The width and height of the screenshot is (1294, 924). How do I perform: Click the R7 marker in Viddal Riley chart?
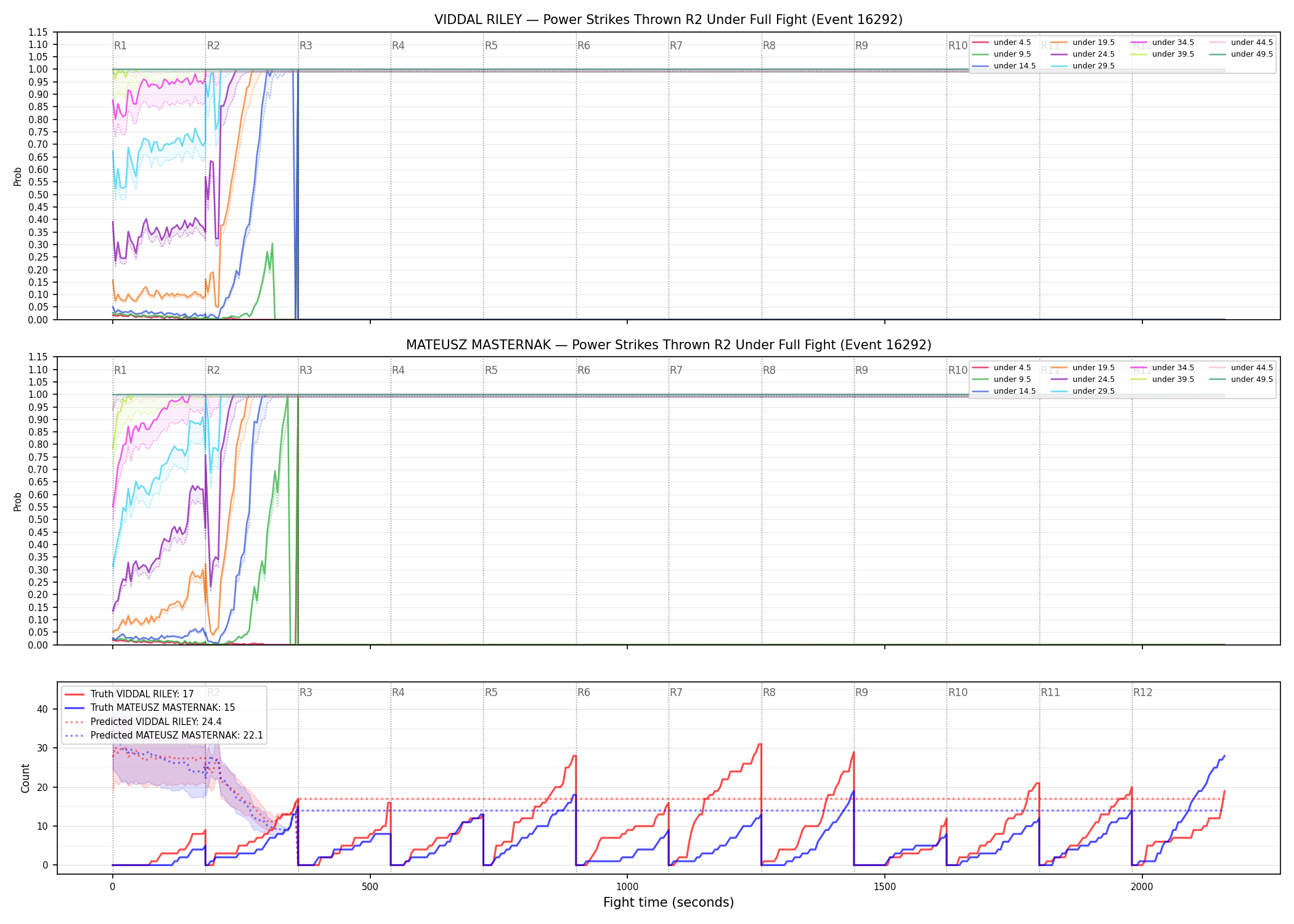(676, 46)
